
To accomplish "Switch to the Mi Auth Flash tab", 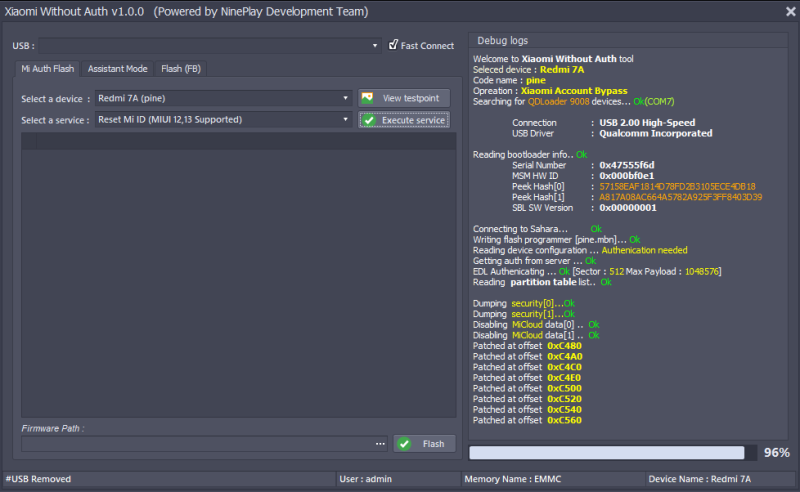I will pos(47,68).
